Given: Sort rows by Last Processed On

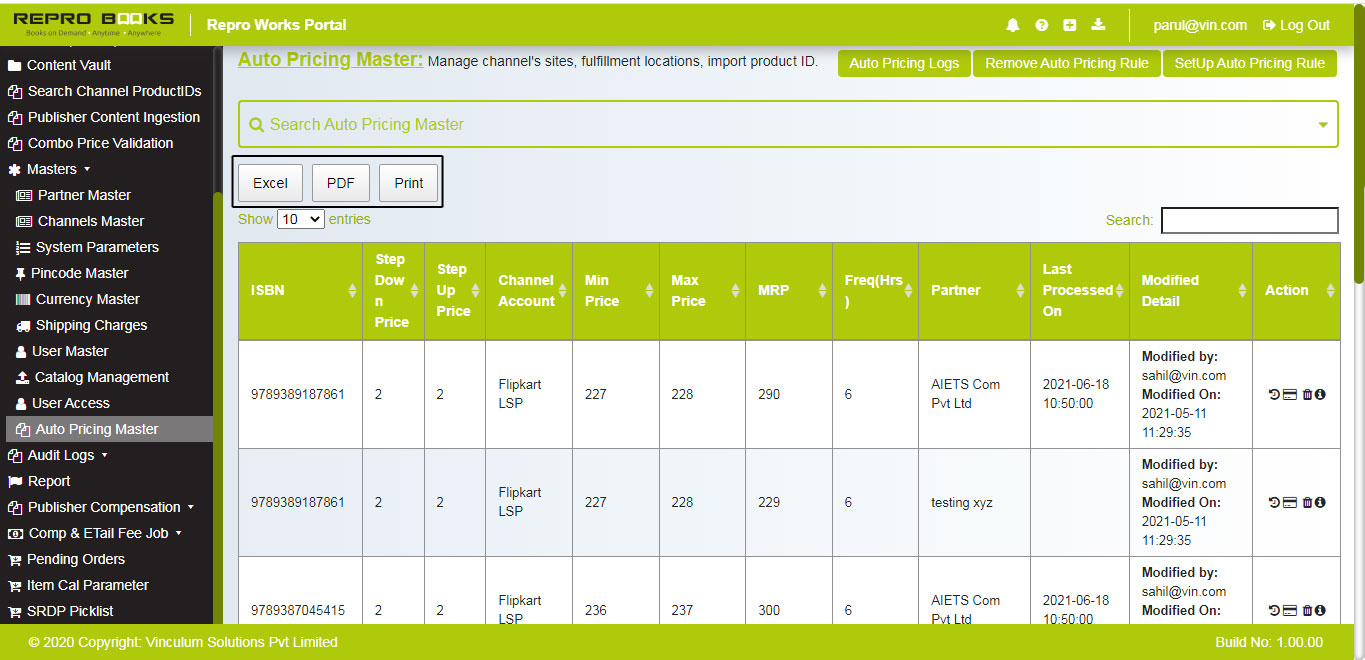Looking at the screenshot, I should 1120,291.
